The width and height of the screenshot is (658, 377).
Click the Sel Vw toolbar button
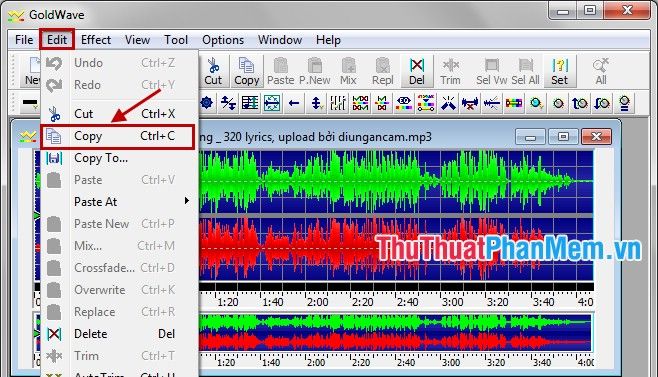pos(491,71)
